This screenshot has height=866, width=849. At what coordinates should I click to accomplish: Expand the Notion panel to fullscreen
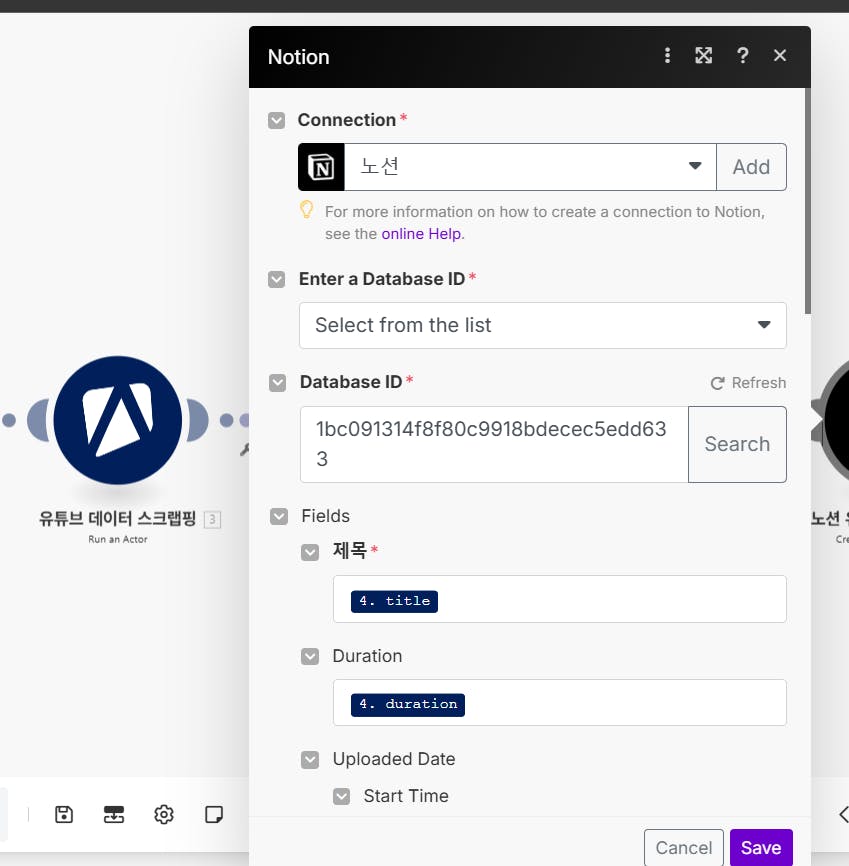pyautogui.click(x=703, y=55)
